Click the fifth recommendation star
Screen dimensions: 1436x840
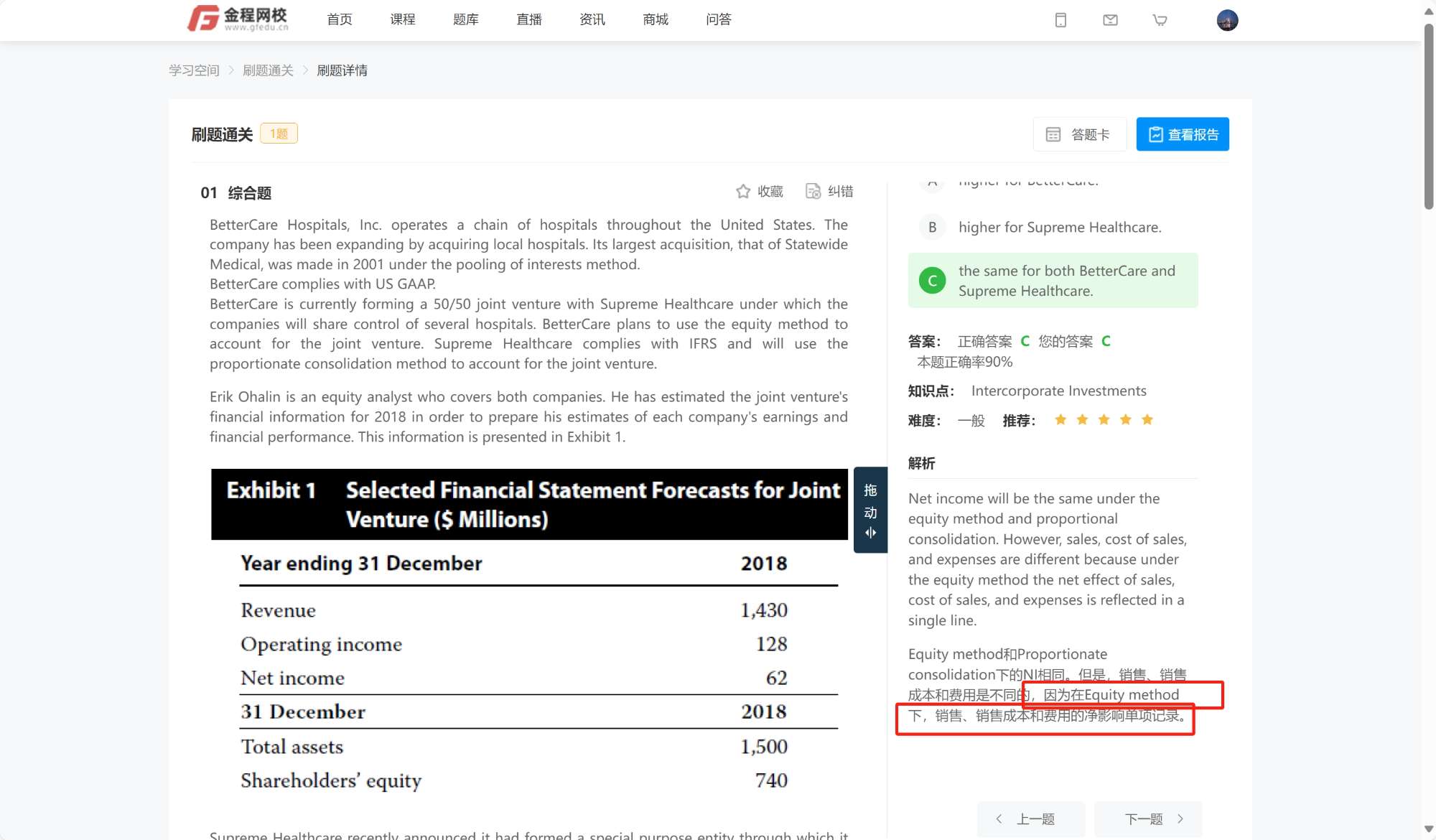(1147, 420)
